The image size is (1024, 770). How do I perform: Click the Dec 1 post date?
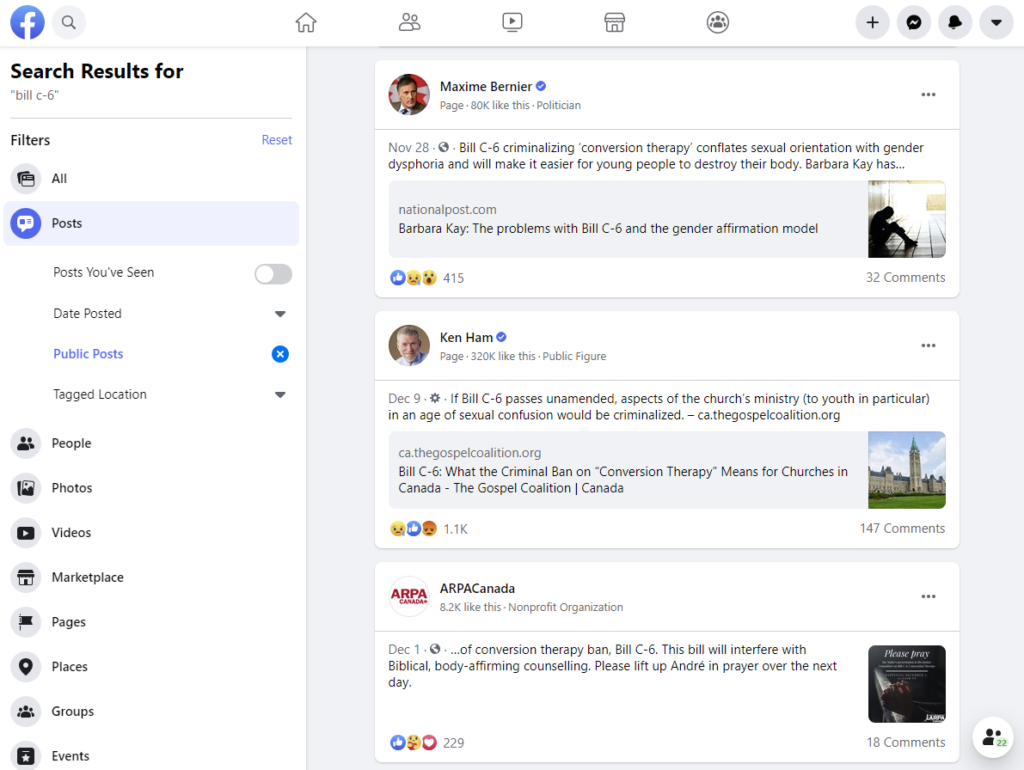[404, 650]
